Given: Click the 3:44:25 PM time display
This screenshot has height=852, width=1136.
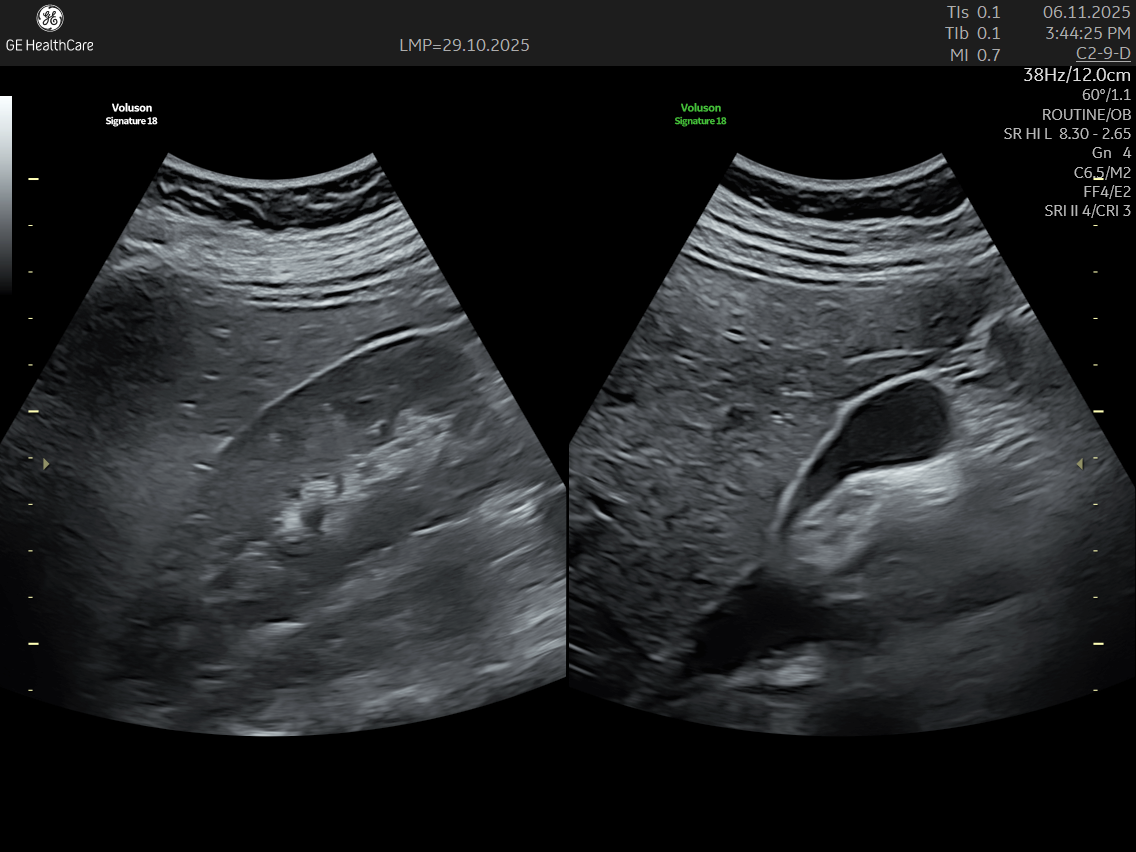Looking at the screenshot, I should click(1087, 33).
